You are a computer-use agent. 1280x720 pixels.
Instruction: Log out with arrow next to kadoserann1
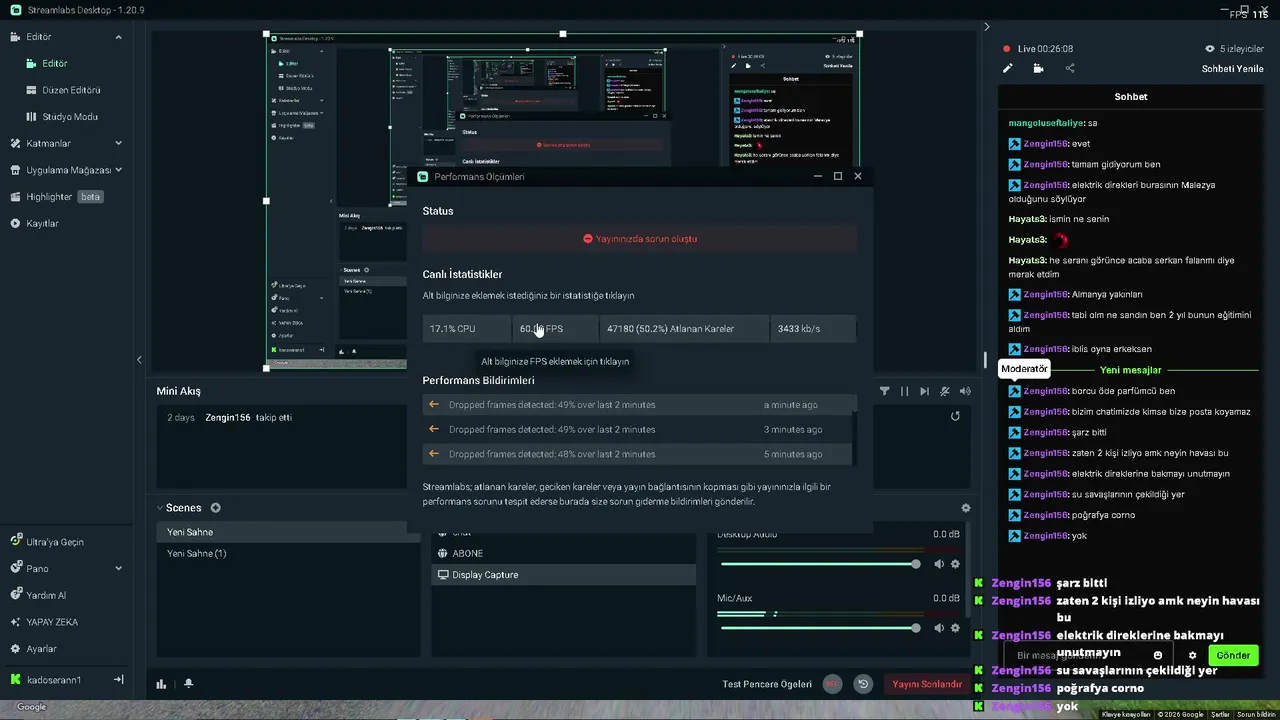118,680
